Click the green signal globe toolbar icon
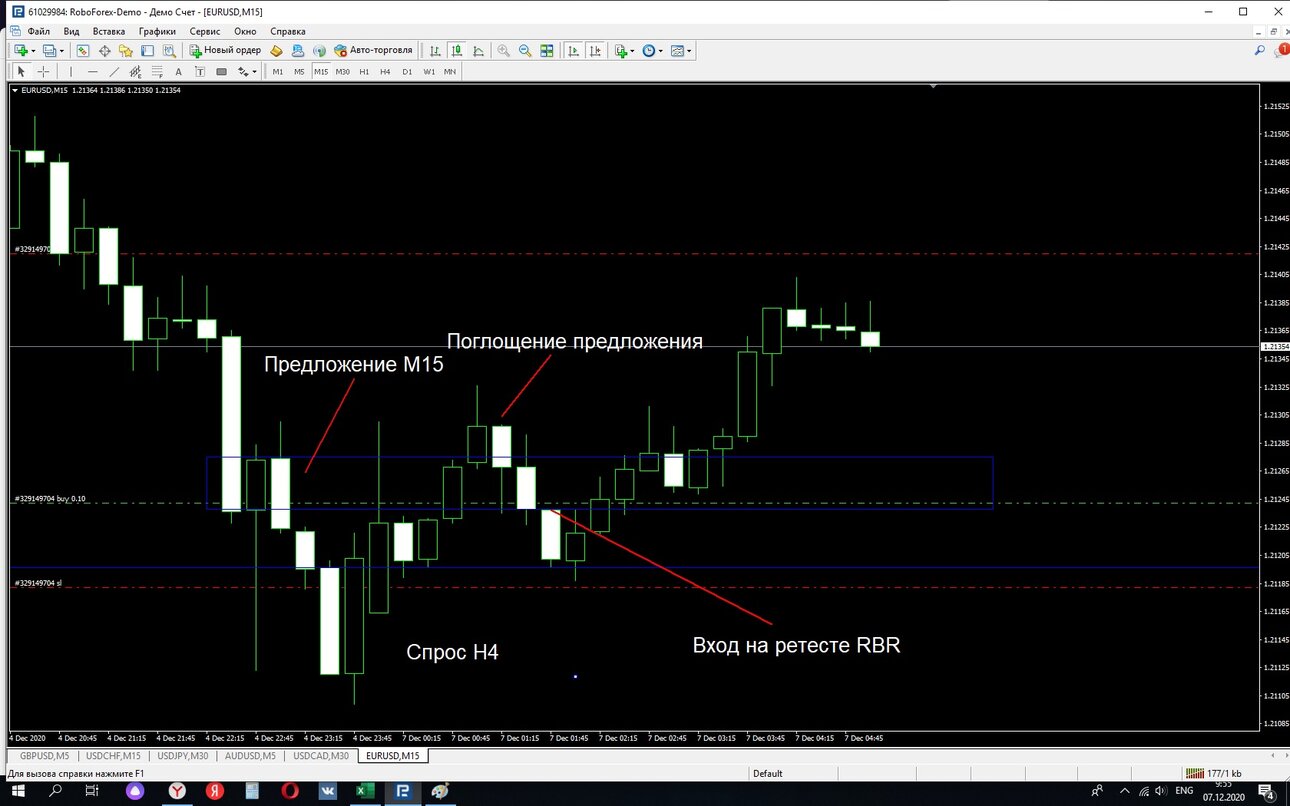Screen dimensions: 1290x806 click(x=319, y=50)
